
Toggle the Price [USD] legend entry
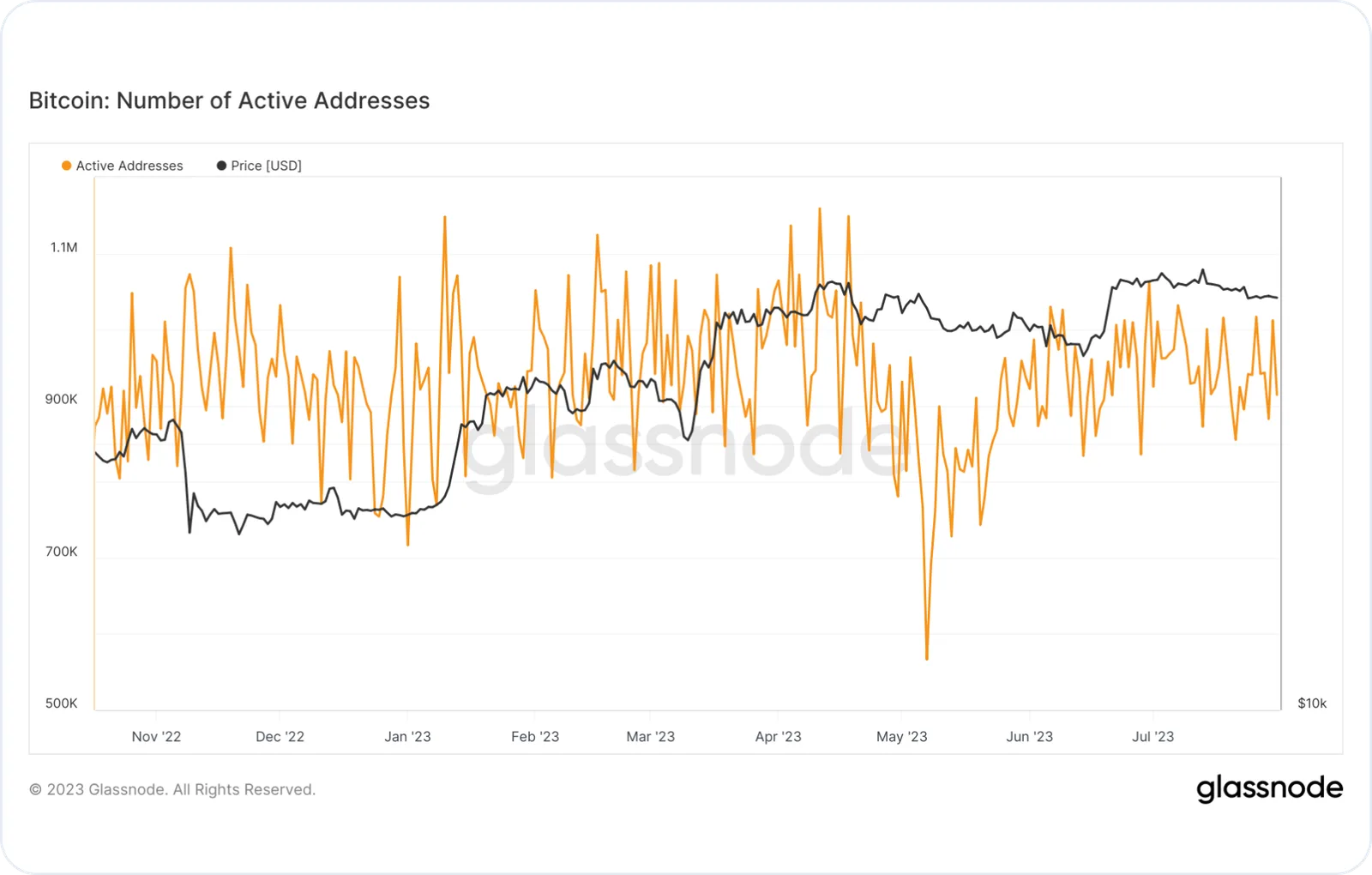pos(259,166)
